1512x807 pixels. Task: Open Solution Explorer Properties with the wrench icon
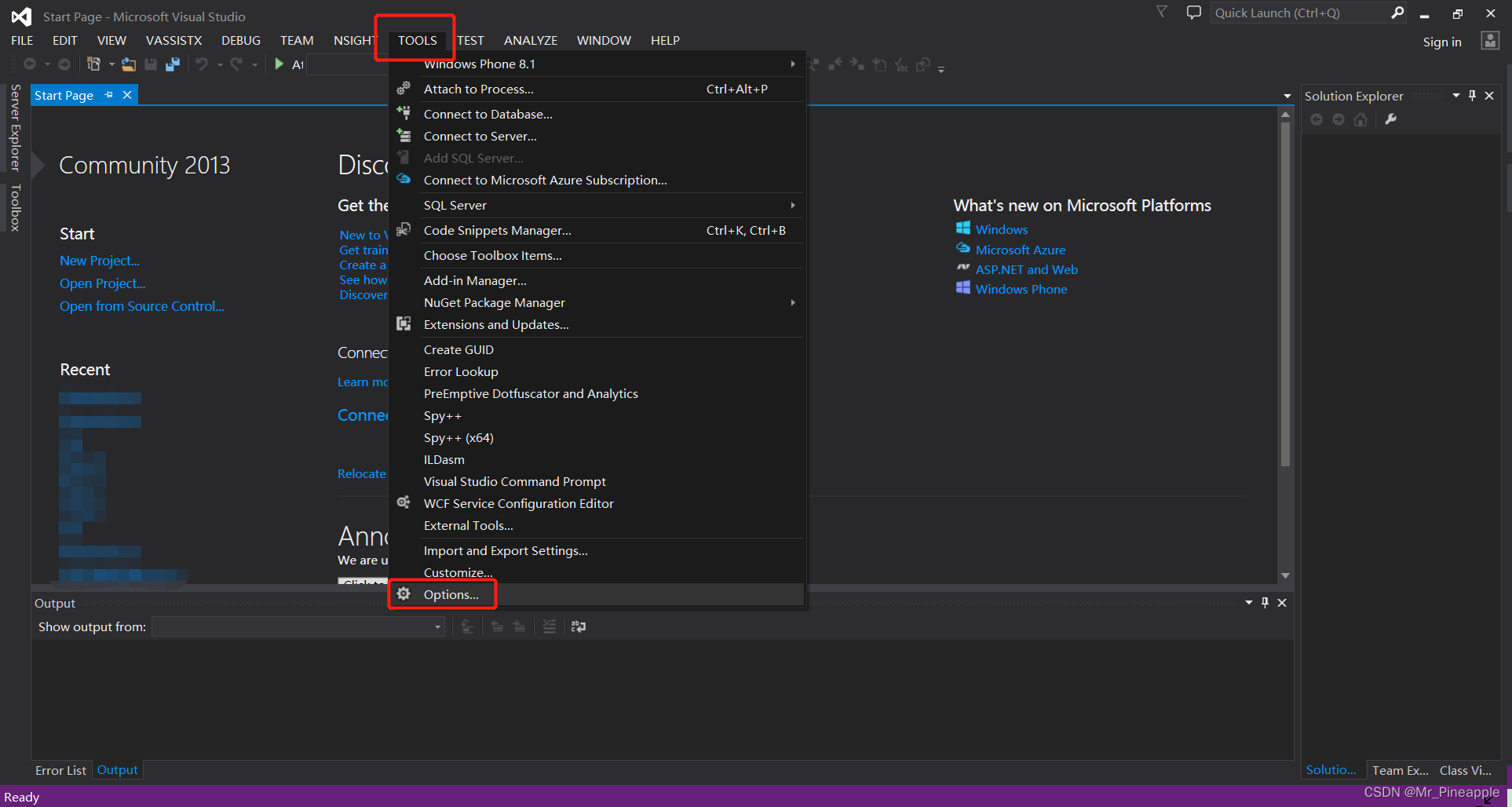tap(1390, 119)
